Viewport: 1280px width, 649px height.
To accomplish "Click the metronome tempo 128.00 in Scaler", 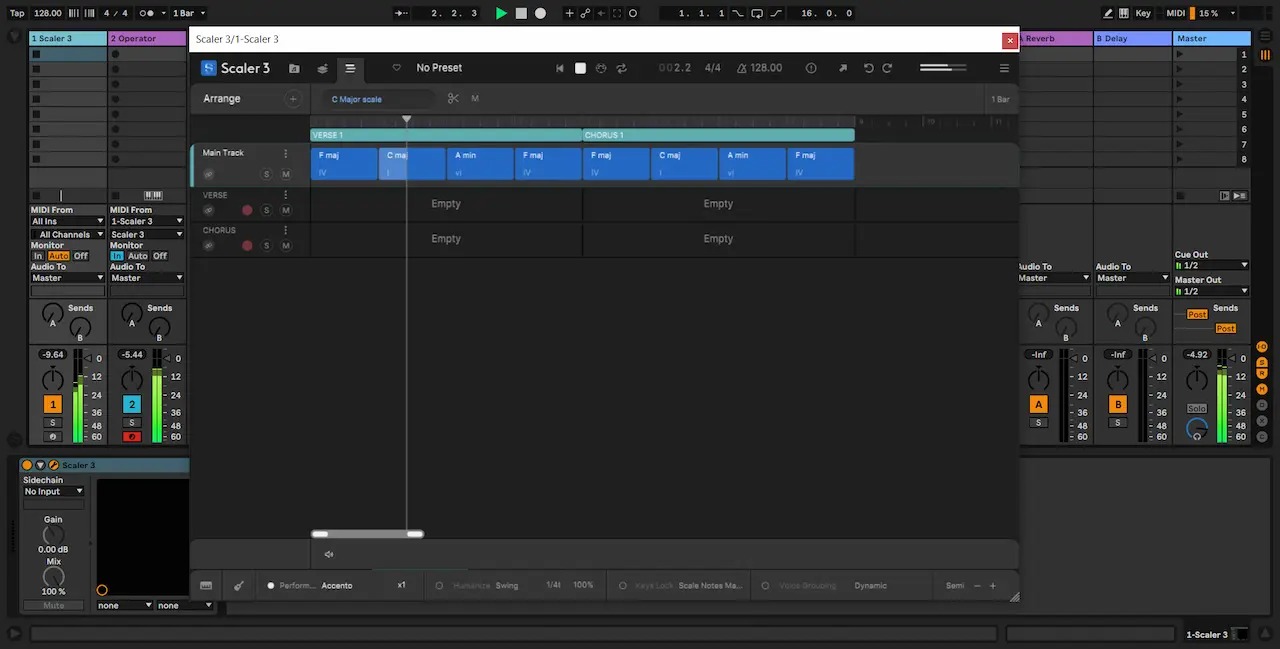I will click(x=759, y=68).
